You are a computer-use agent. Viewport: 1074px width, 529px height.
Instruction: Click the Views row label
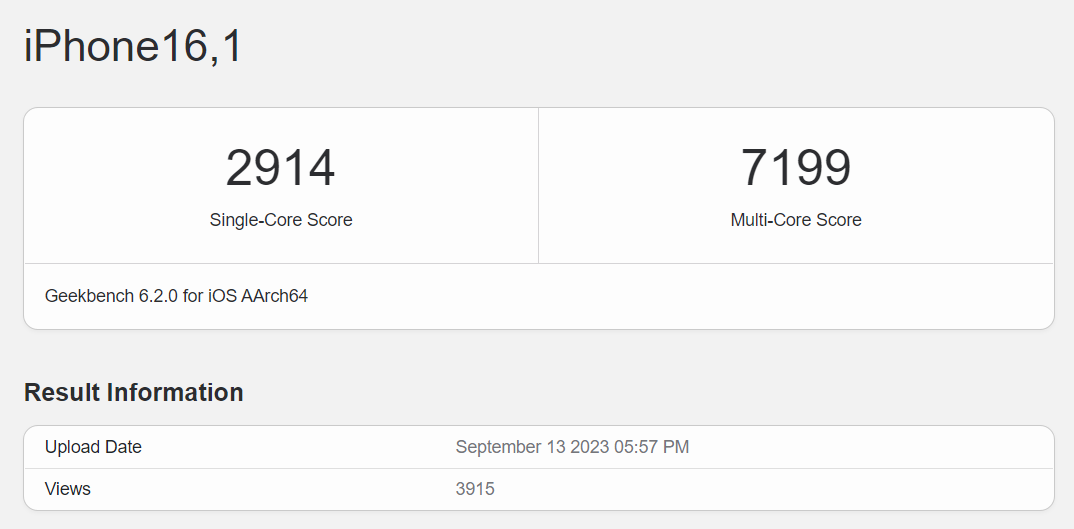tap(68, 489)
